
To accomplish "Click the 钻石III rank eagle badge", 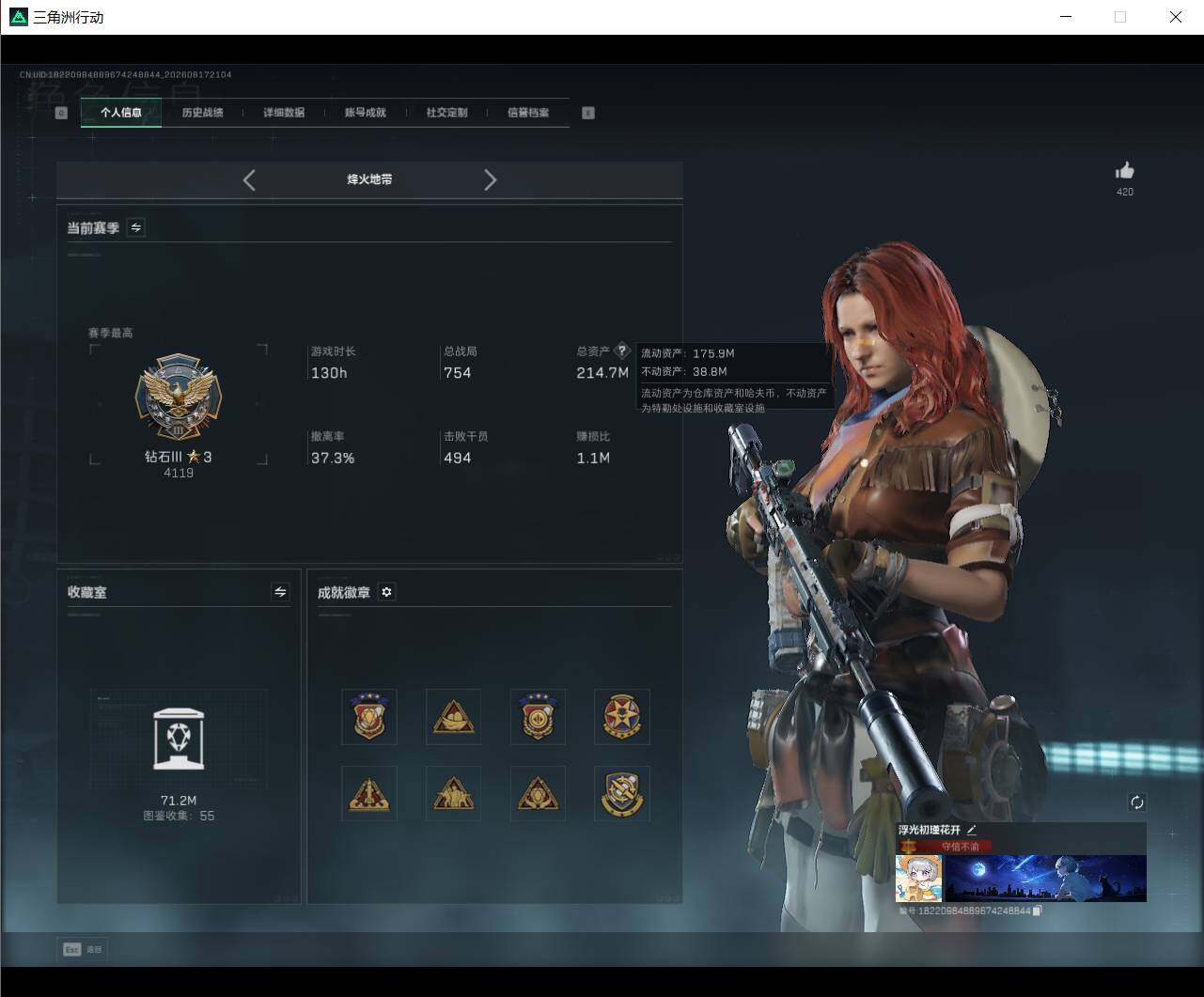I will [x=178, y=397].
